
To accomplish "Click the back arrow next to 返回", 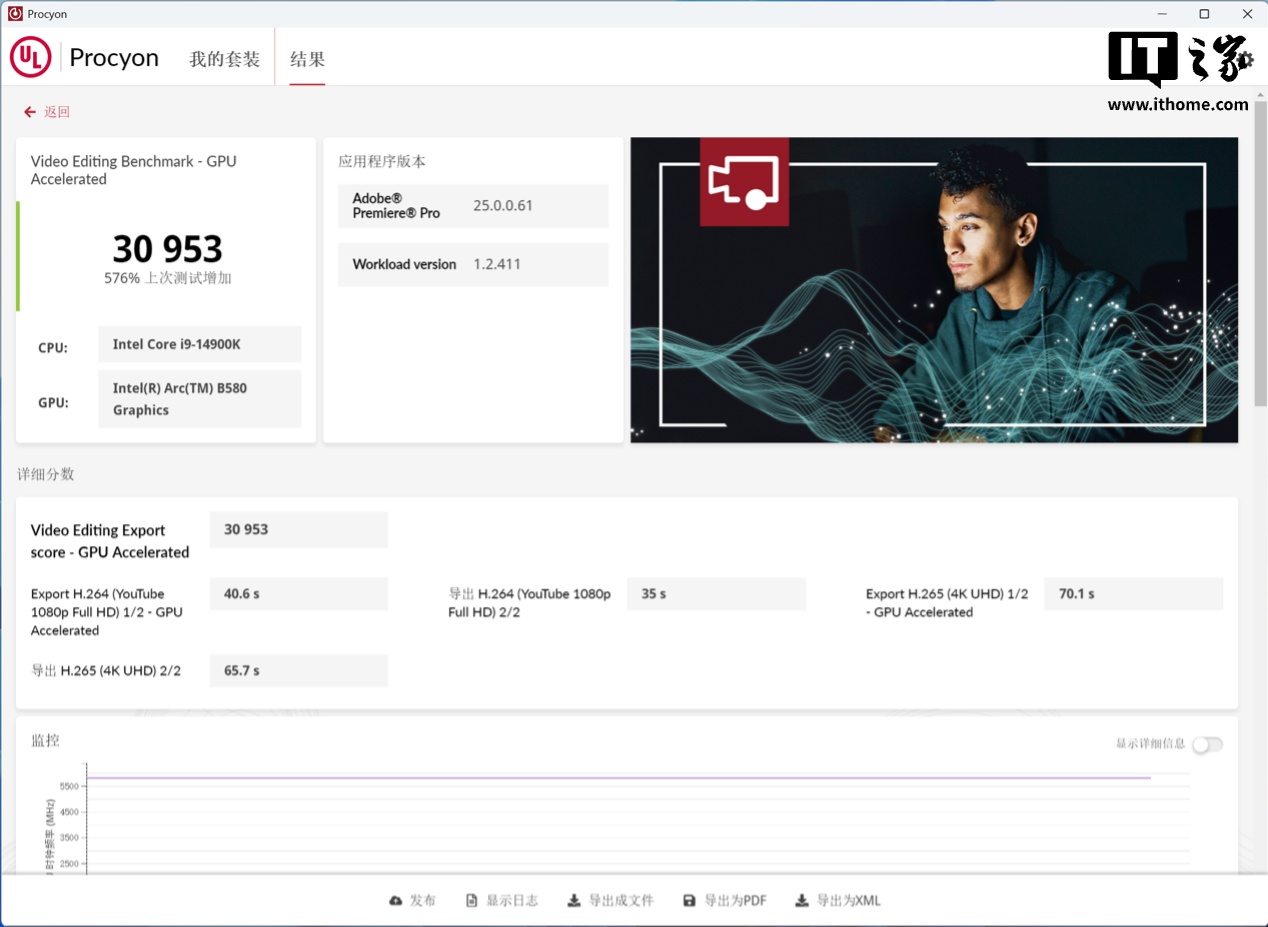I will pos(30,112).
